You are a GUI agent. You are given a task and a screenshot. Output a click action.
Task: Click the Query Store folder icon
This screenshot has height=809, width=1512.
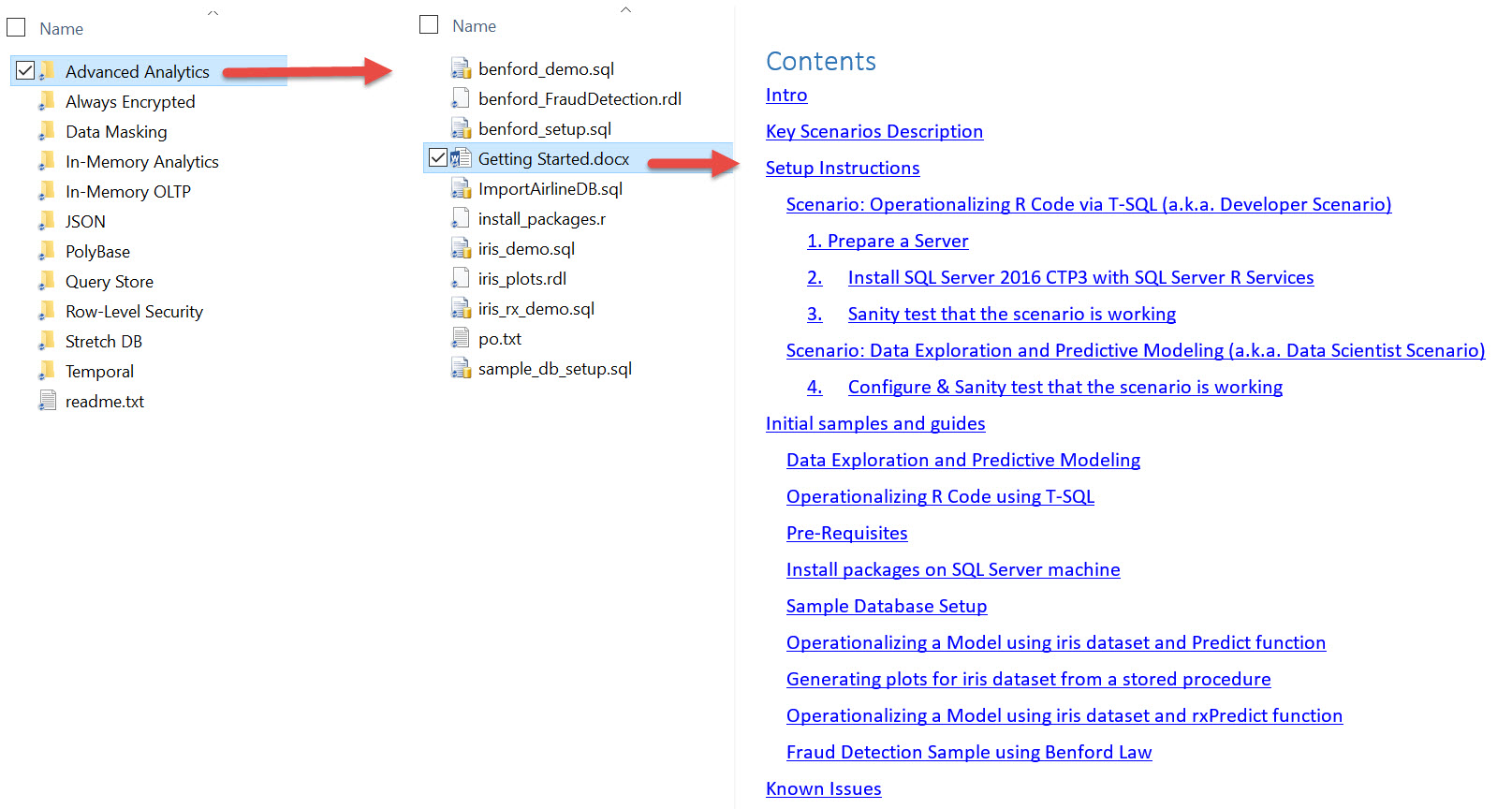pos(47,281)
